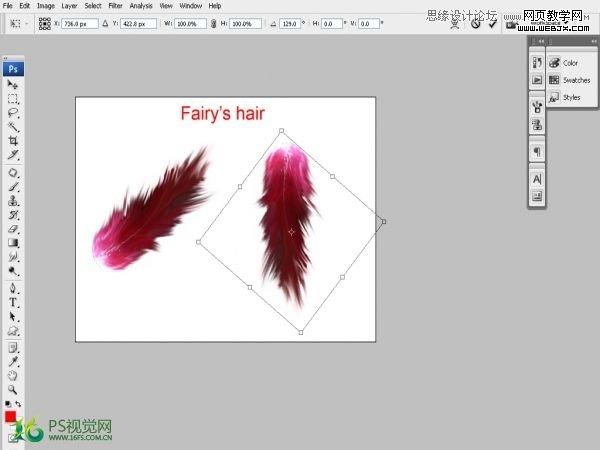Open the Paragraph panel icon
The width and height of the screenshot is (600, 450).
(x=537, y=151)
